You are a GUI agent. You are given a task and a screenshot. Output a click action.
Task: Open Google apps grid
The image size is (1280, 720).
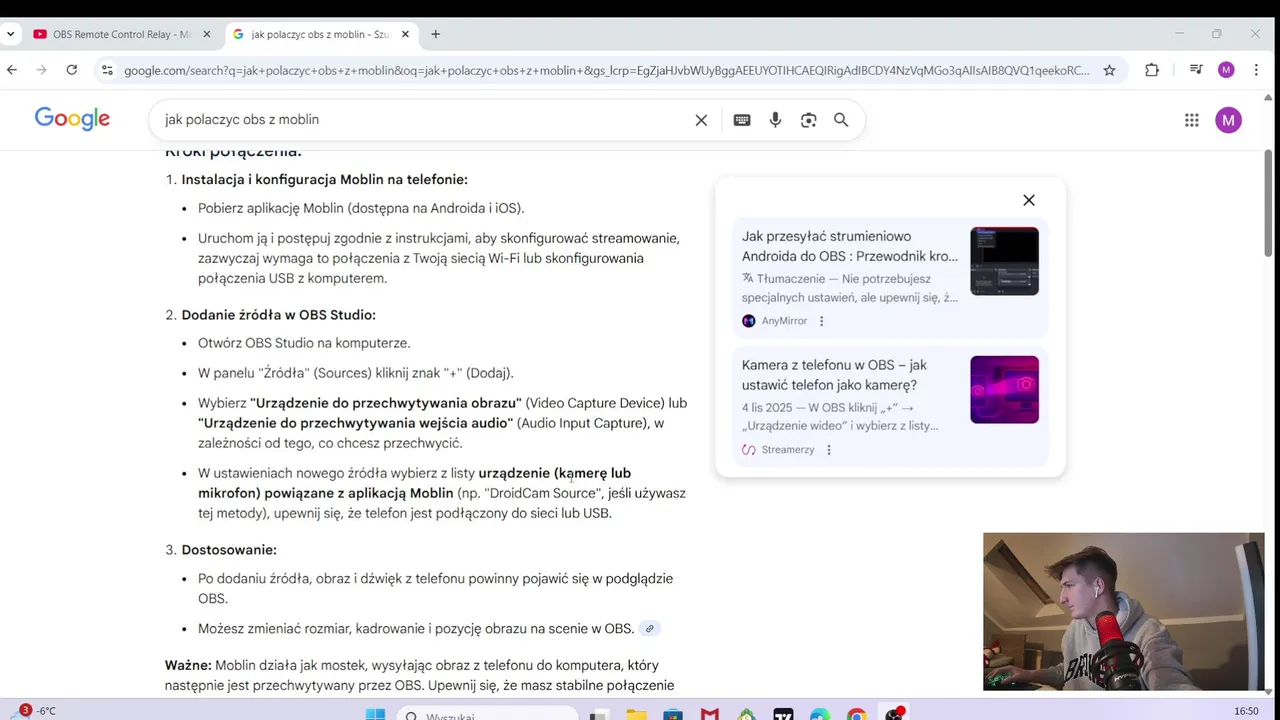point(1191,120)
